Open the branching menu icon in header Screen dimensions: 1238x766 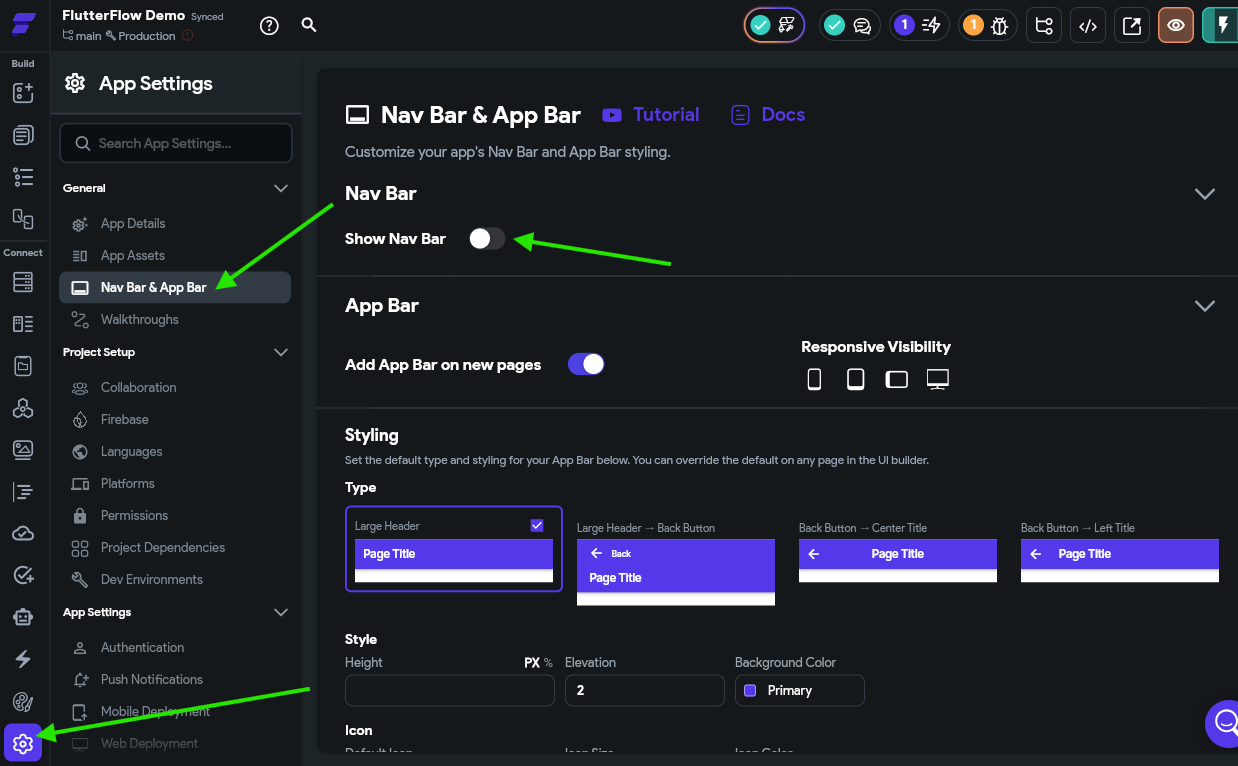point(1044,26)
